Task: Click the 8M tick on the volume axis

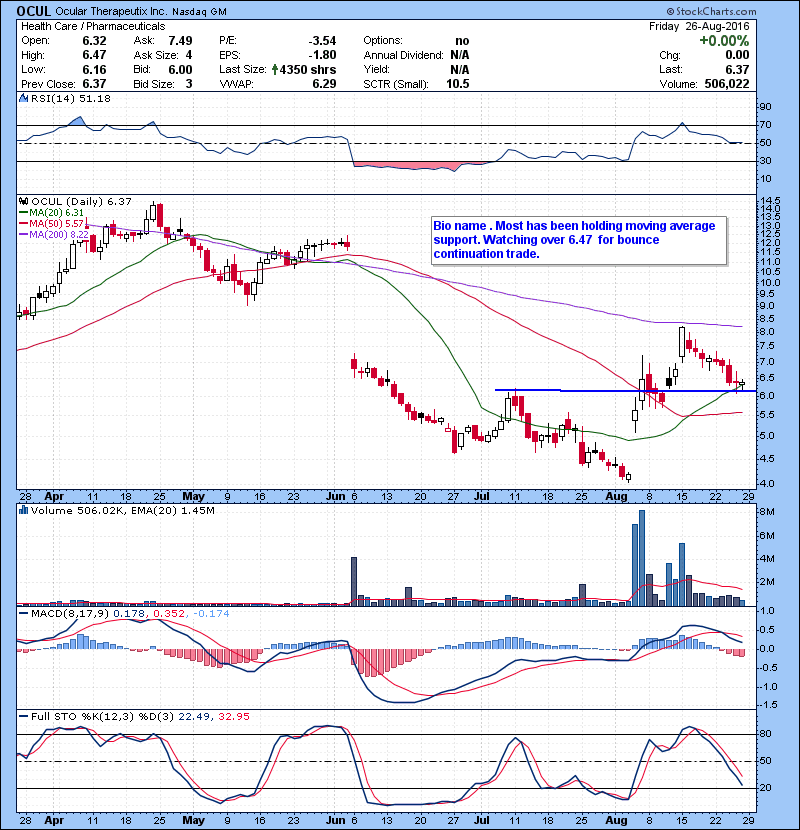Action: click(x=767, y=512)
